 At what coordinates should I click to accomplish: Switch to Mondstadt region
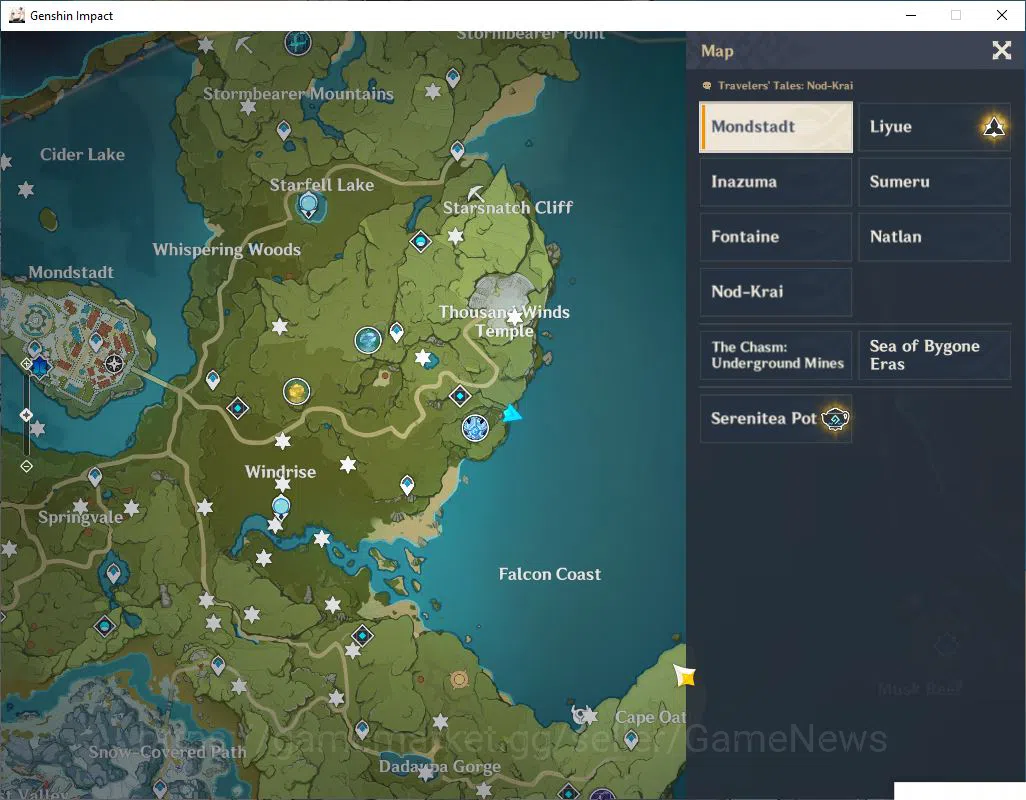point(776,127)
